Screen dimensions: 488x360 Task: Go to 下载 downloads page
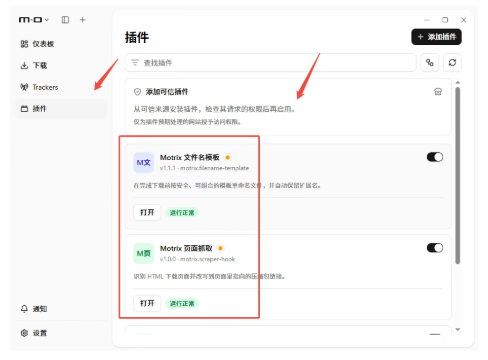point(61,65)
